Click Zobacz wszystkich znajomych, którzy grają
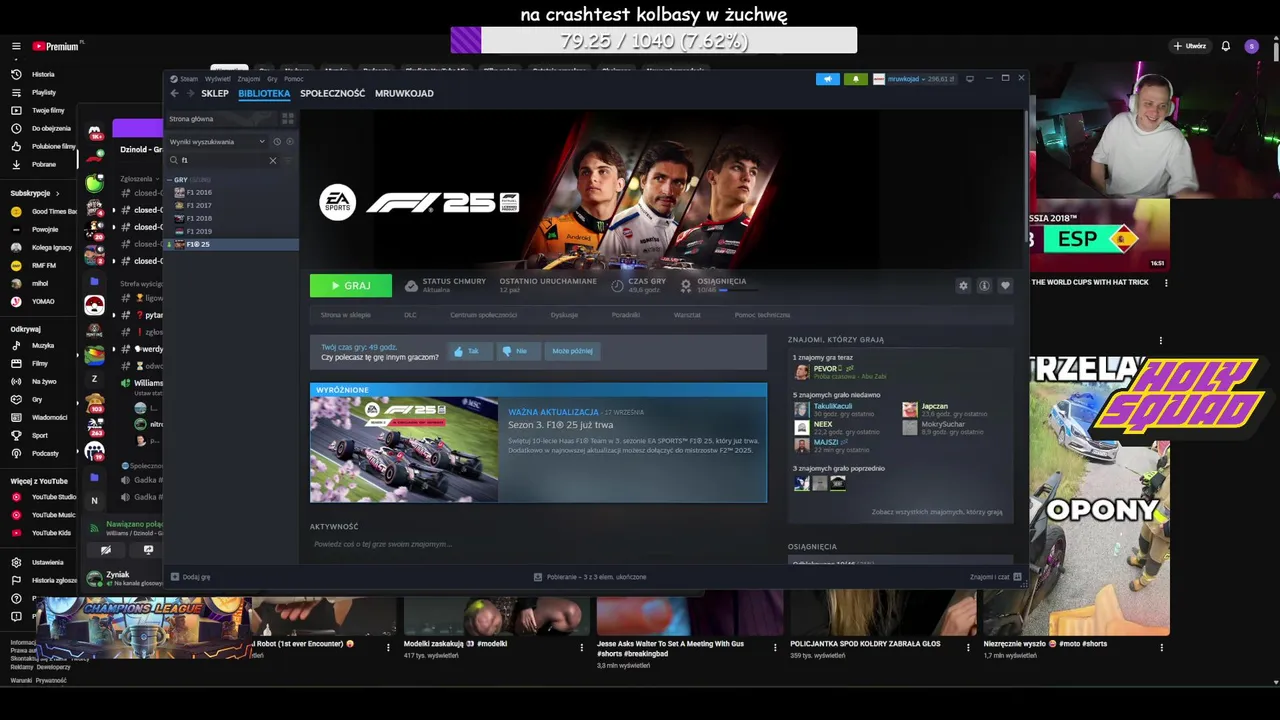This screenshot has height=720, width=1280. click(936, 512)
